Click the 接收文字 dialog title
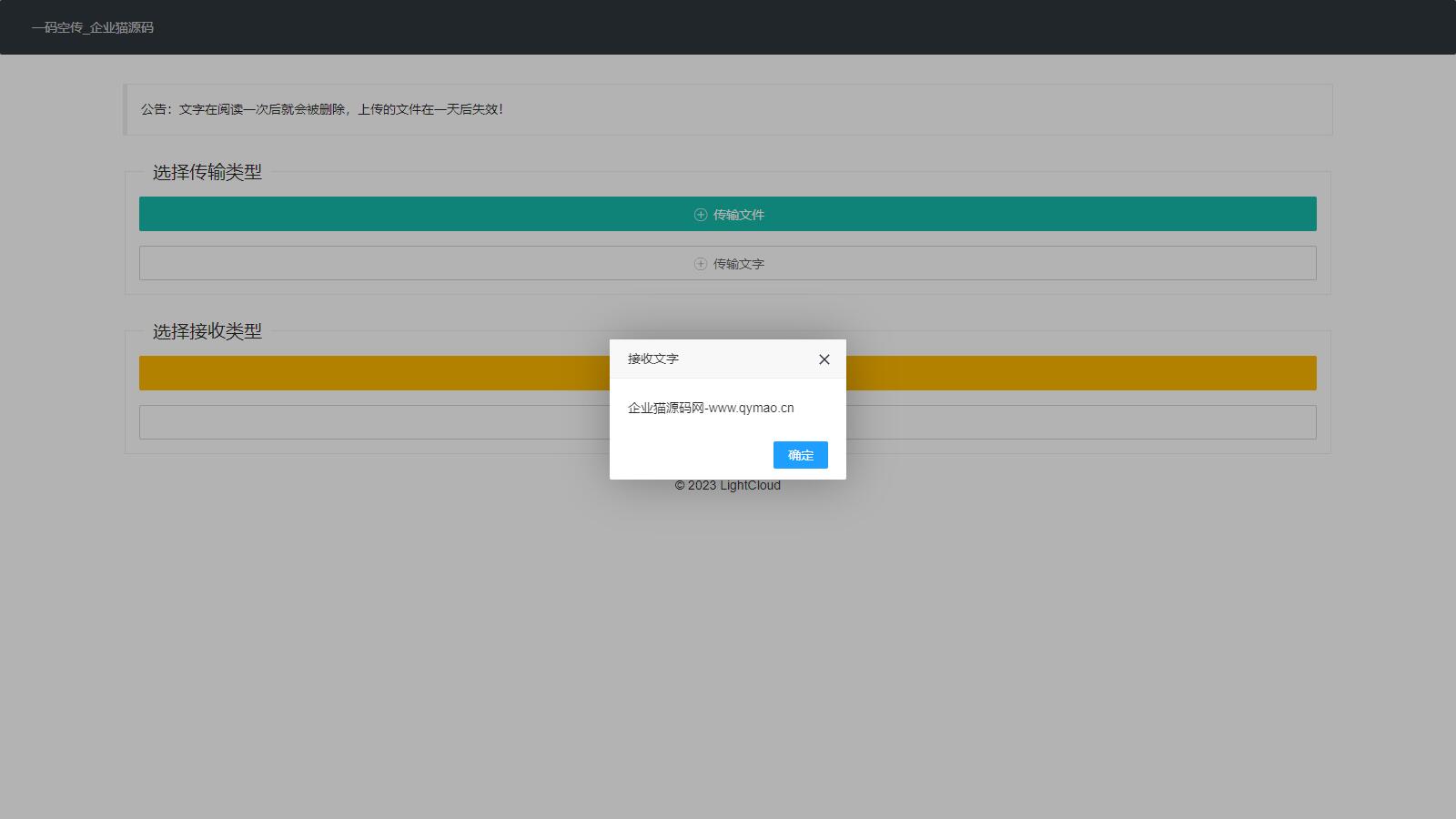1456x819 pixels. [652, 359]
